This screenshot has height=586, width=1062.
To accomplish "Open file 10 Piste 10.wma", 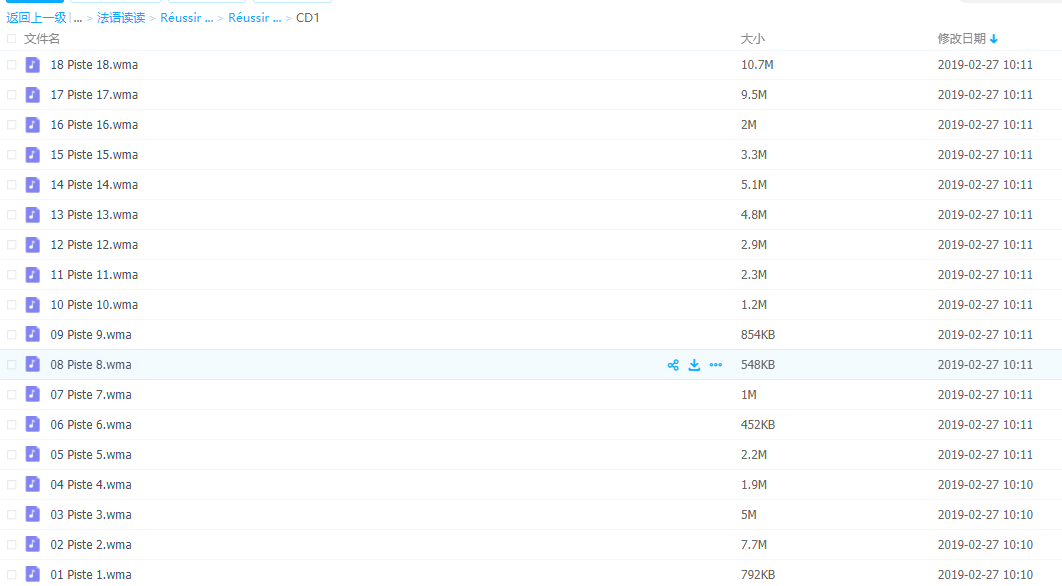I will click(94, 305).
